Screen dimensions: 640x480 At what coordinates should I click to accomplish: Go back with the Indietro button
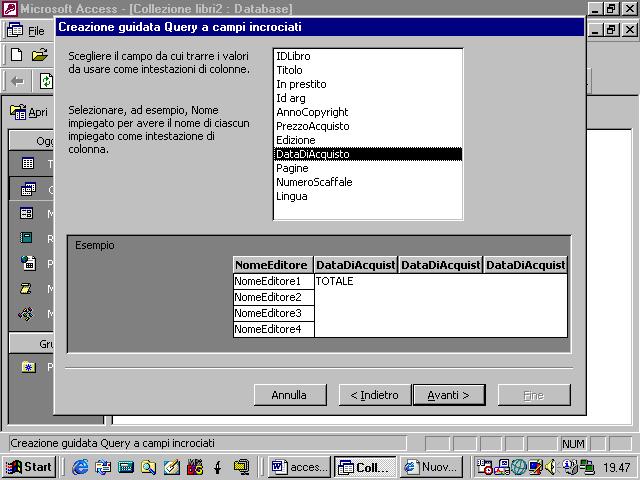pos(375,395)
